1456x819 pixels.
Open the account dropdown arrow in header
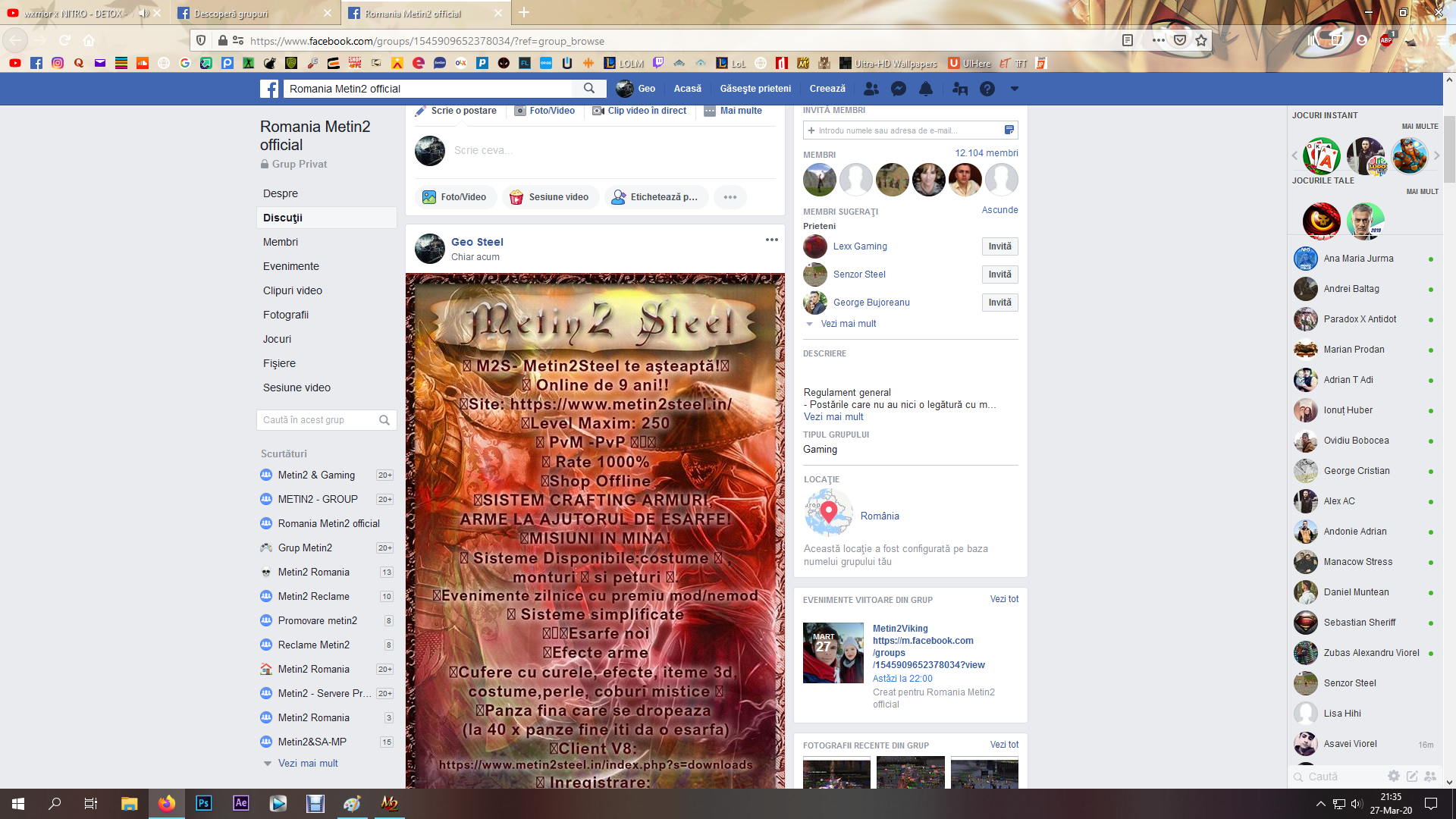[x=1014, y=89]
